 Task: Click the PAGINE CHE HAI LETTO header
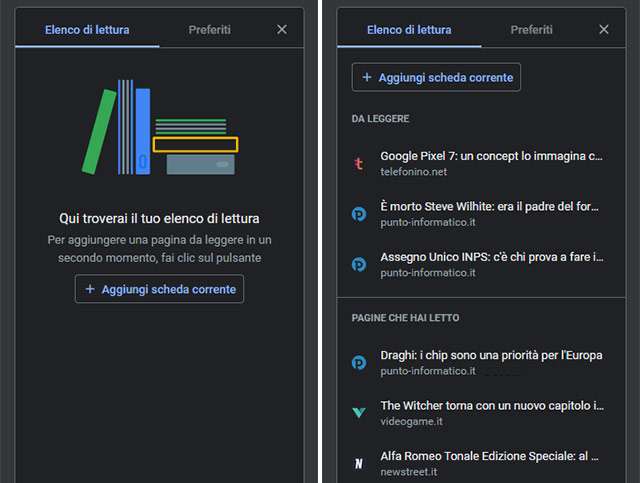click(x=405, y=318)
